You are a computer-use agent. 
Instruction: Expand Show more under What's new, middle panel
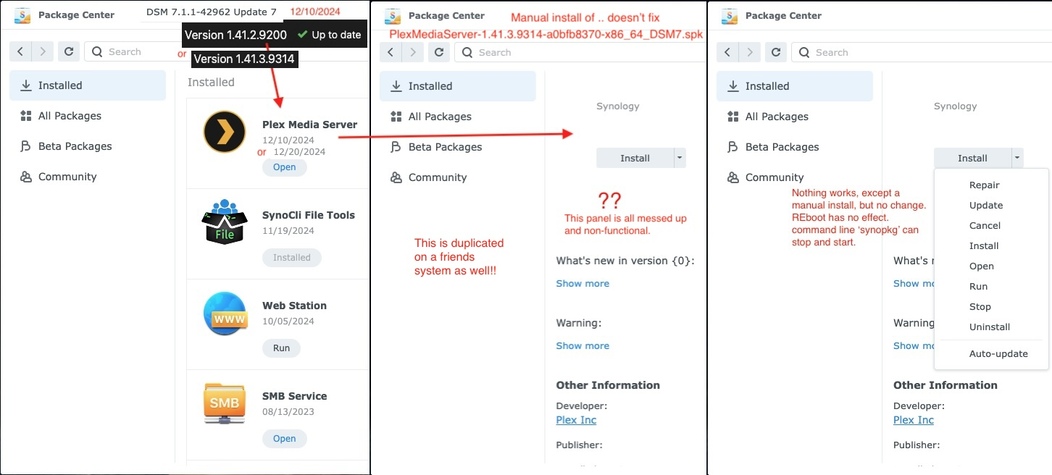pos(582,284)
